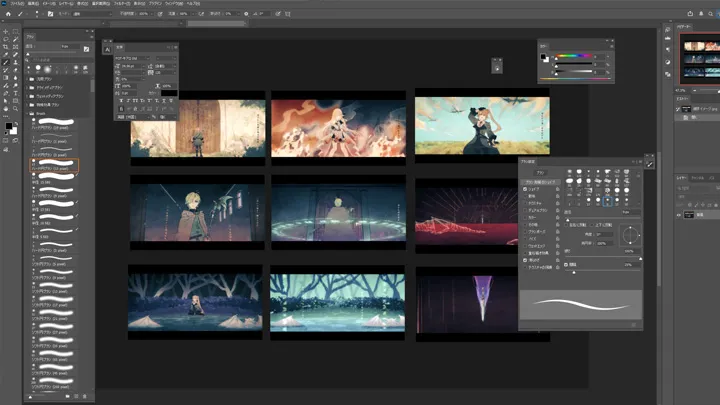Viewport: 720px width, 405px height.
Task: Select the Path Selection arrow tool
Action: pyautogui.click(x=6, y=101)
